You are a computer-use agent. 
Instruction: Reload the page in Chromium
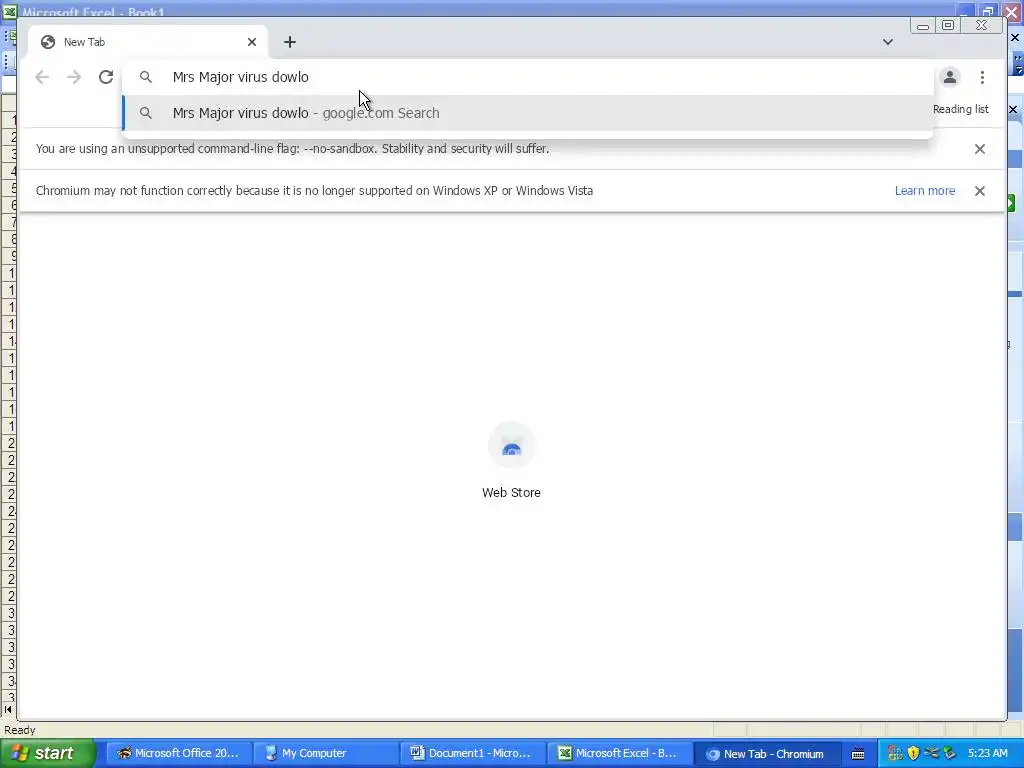click(x=106, y=77)
